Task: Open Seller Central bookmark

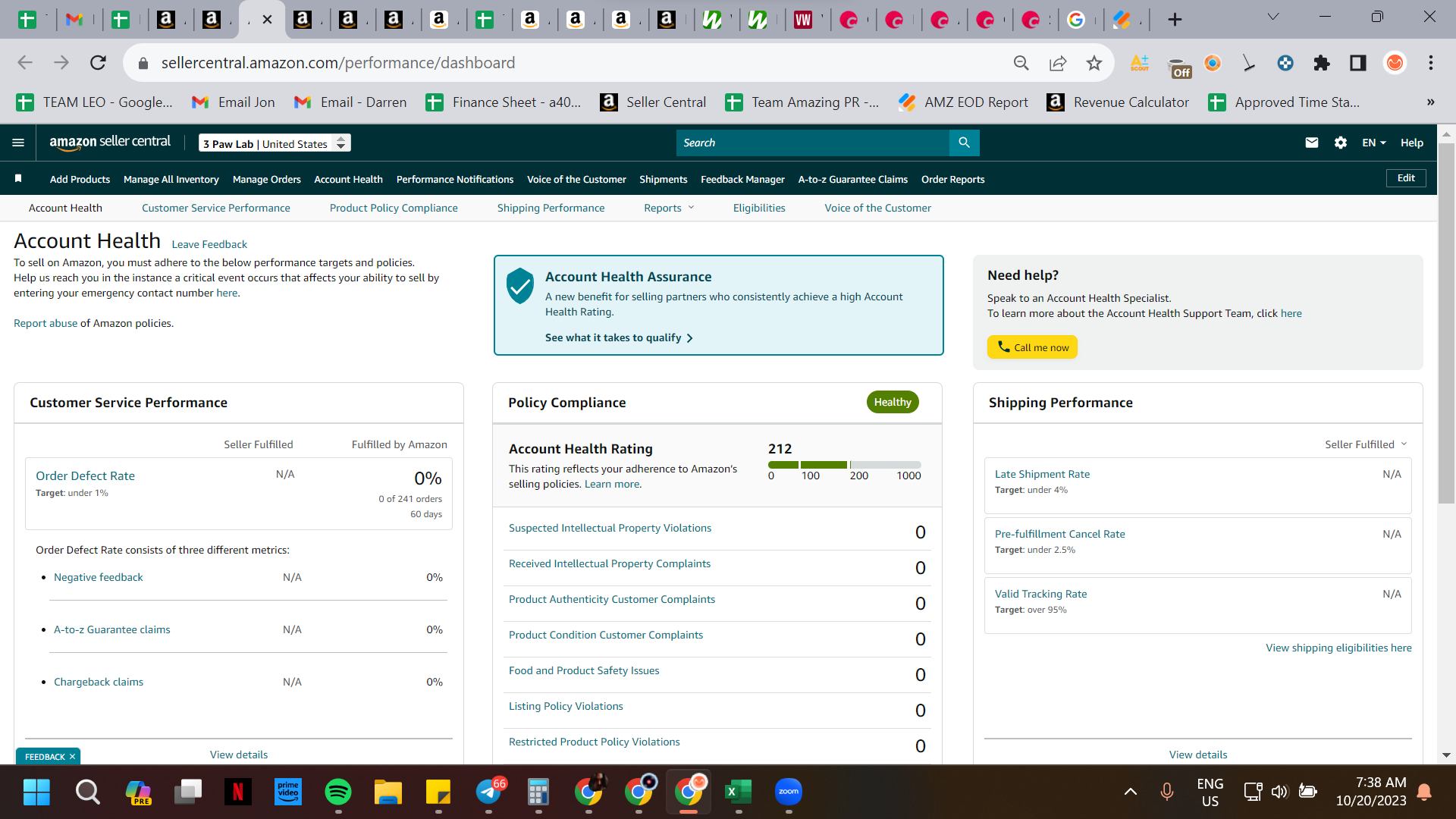Action: click(x=653, y=102)
